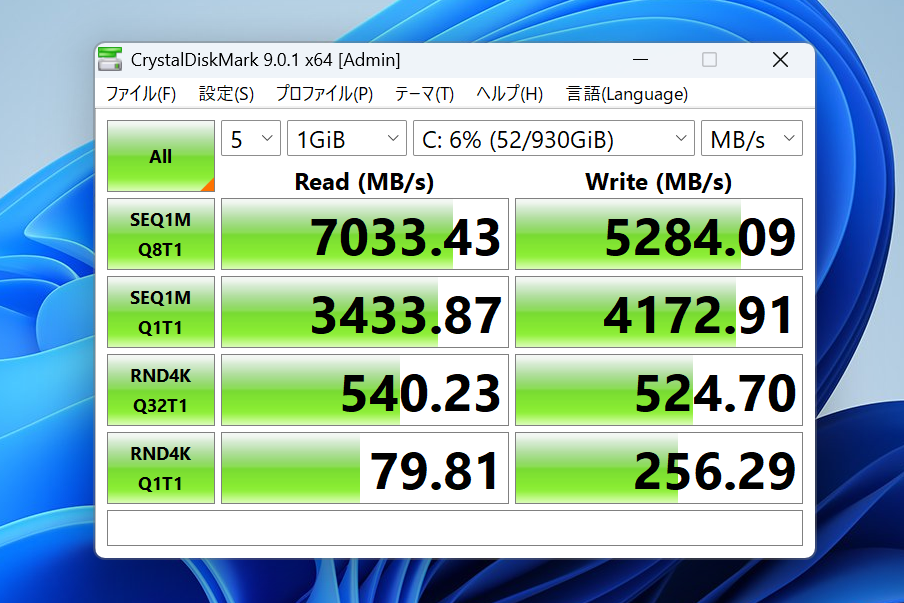Open the test size dropdown showing 1GiB
The height and width of the screenshot is (603, 904).
[x=346, y=138]
